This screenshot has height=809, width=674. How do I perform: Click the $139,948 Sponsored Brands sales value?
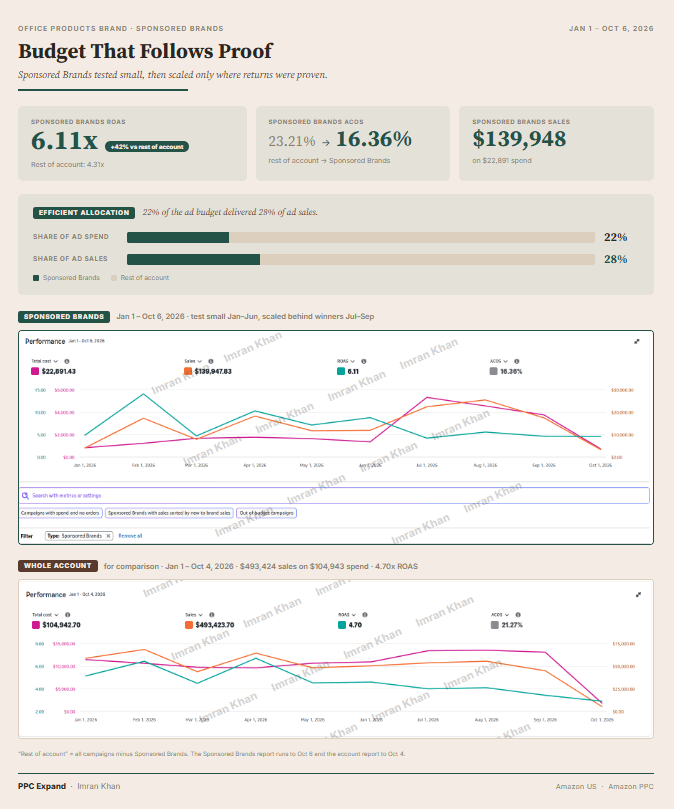click(519, 139)
